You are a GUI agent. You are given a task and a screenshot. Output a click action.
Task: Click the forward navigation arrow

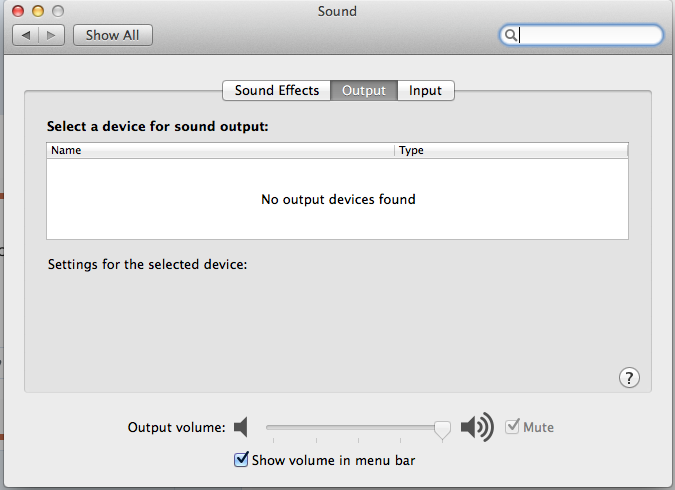pos(52,35)
